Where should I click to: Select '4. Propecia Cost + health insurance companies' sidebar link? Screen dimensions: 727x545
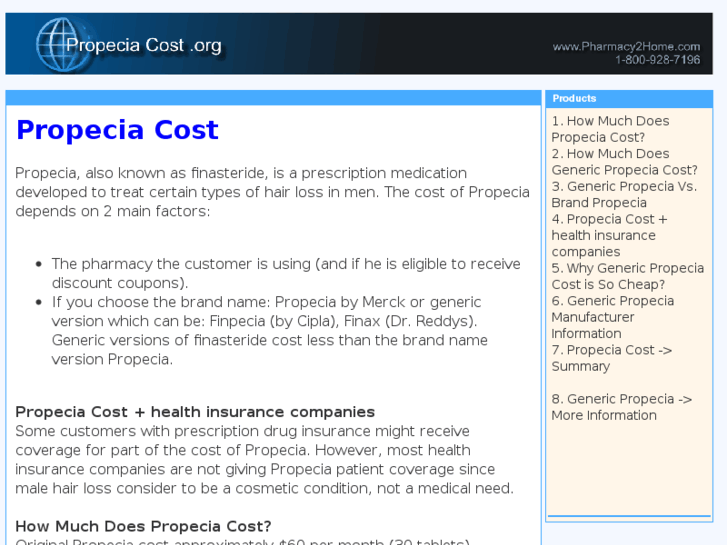[609, 235]
